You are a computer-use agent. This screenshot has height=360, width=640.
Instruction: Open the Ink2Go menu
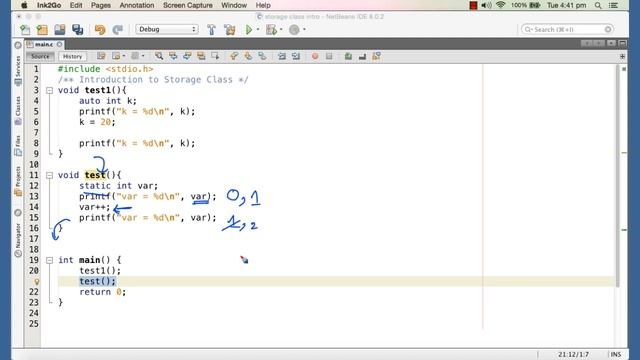coord(49,5)
